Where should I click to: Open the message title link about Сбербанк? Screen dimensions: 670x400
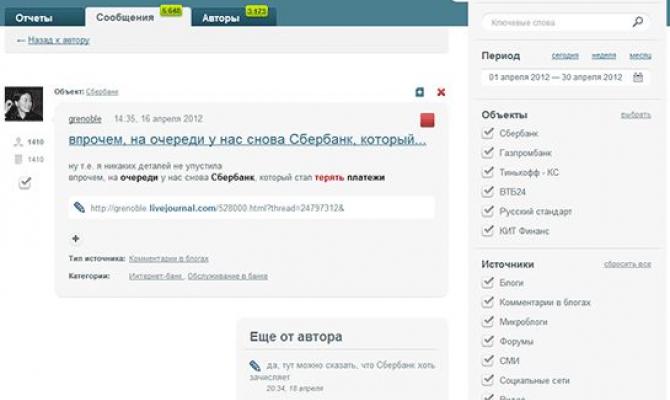pos(247,139)
